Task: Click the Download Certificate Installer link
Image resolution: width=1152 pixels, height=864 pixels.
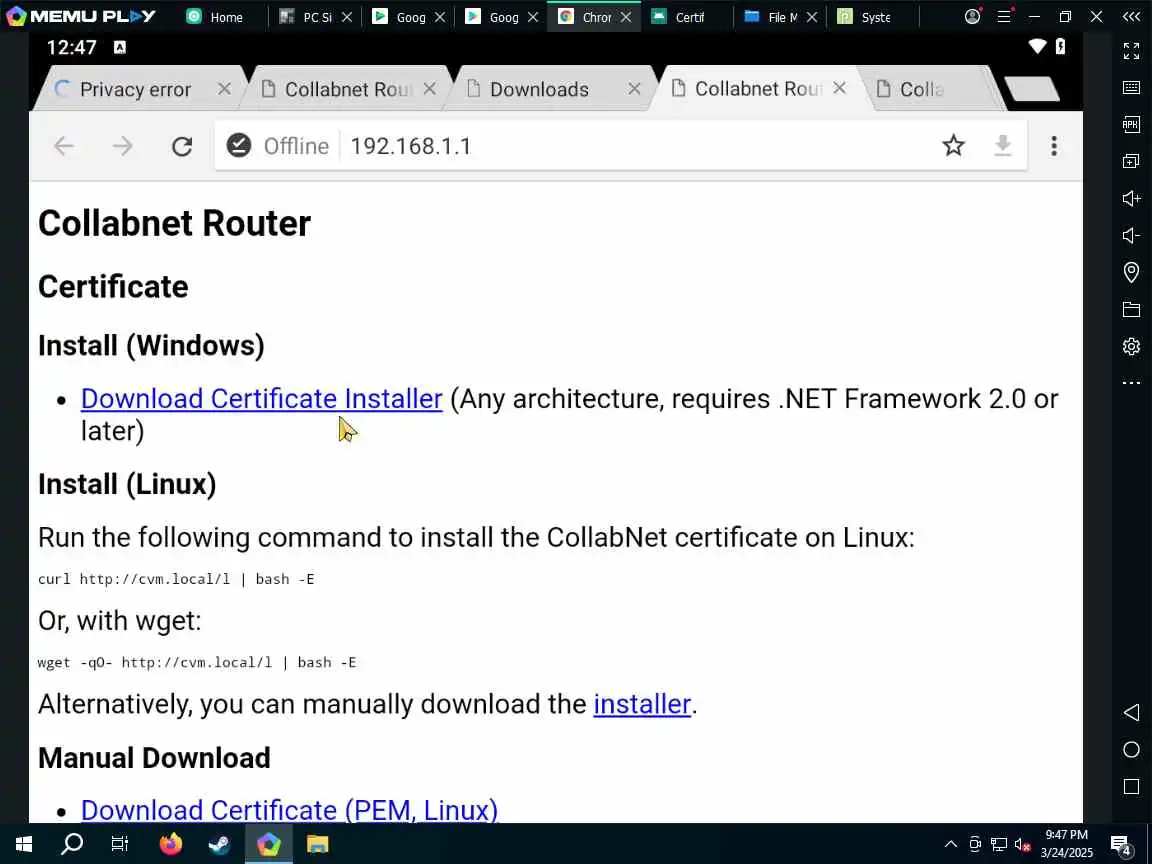Action: coord(261,399)
